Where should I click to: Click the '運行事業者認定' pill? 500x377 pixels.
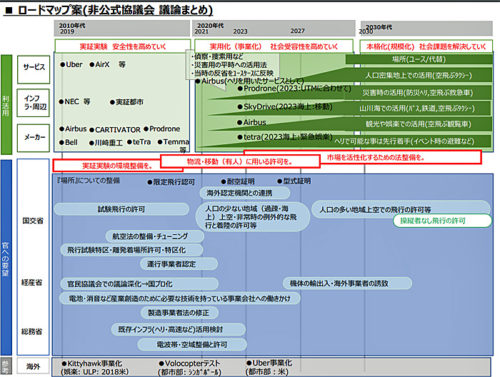[179, 264]
